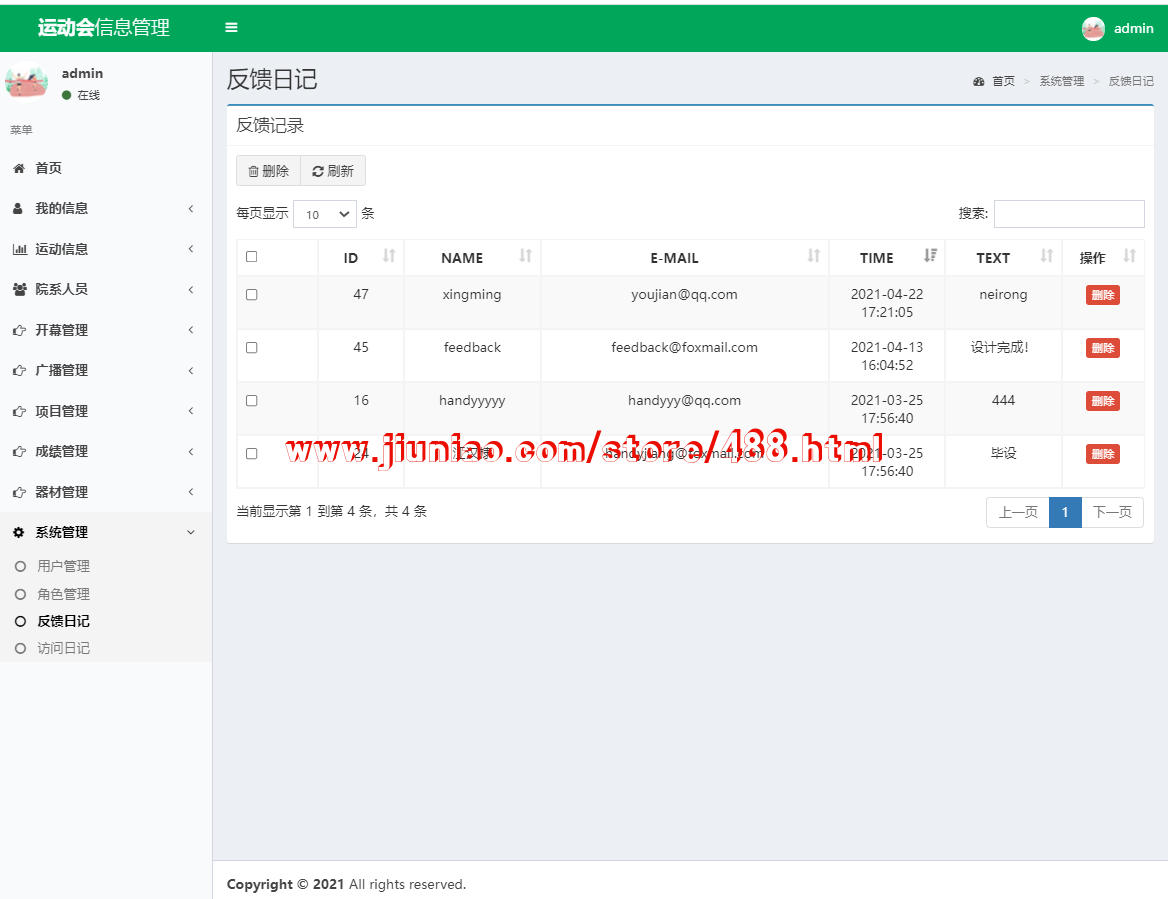Sort by E-MAIL column arrows
The width and height of the screenshot is (1168, 899).
pyautogui.click(x=813, y=256)
